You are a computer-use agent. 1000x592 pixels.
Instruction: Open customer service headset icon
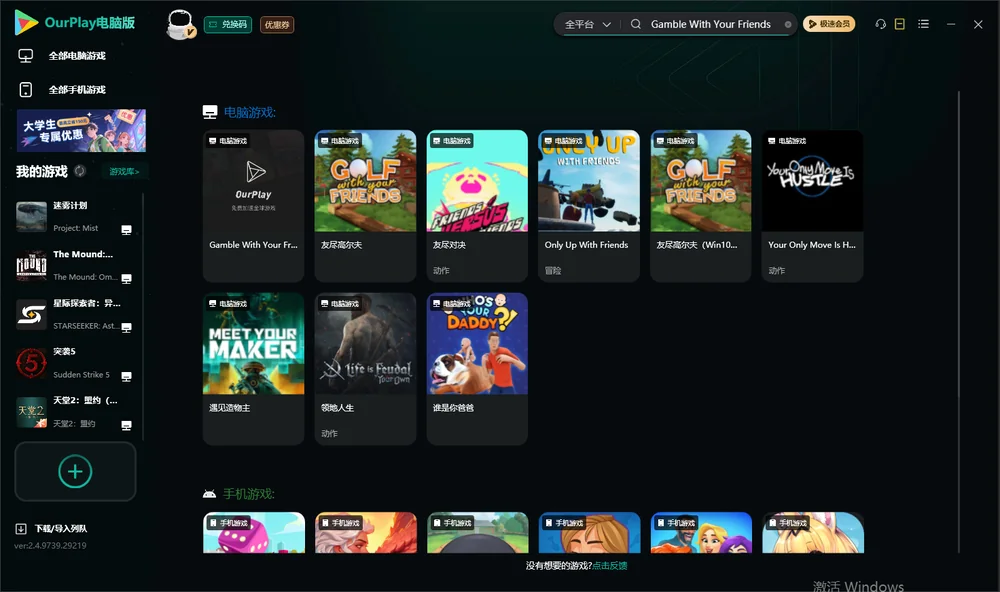881,24
